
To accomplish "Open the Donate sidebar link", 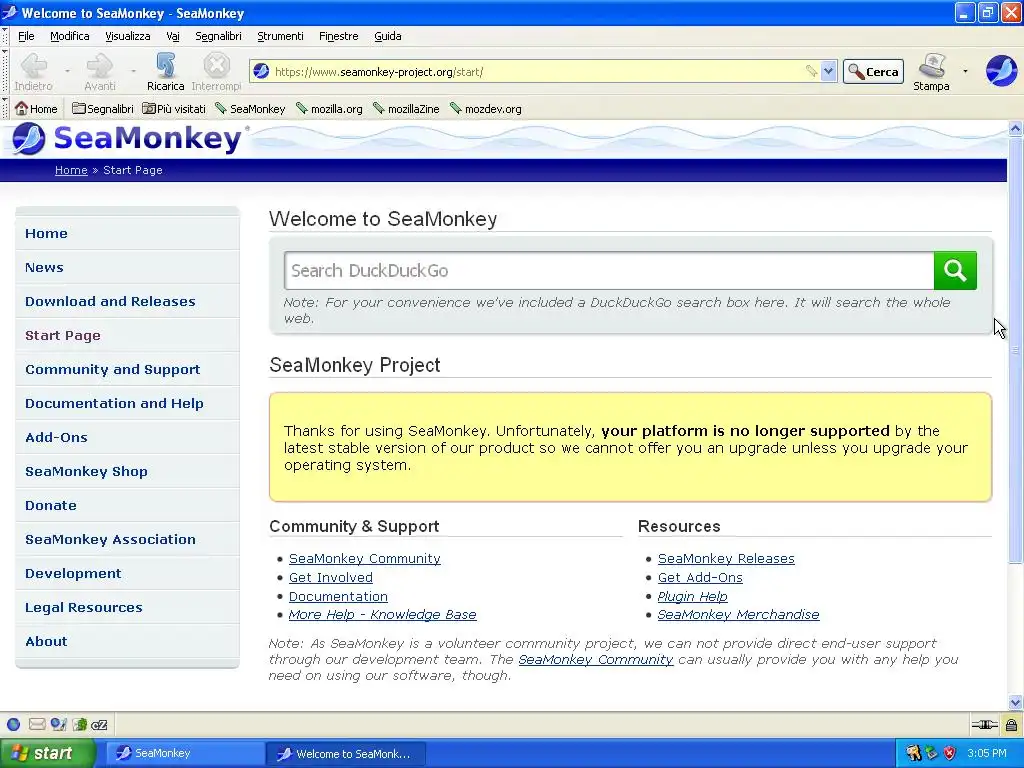I will pyautogui.click(x=51, y=505).
